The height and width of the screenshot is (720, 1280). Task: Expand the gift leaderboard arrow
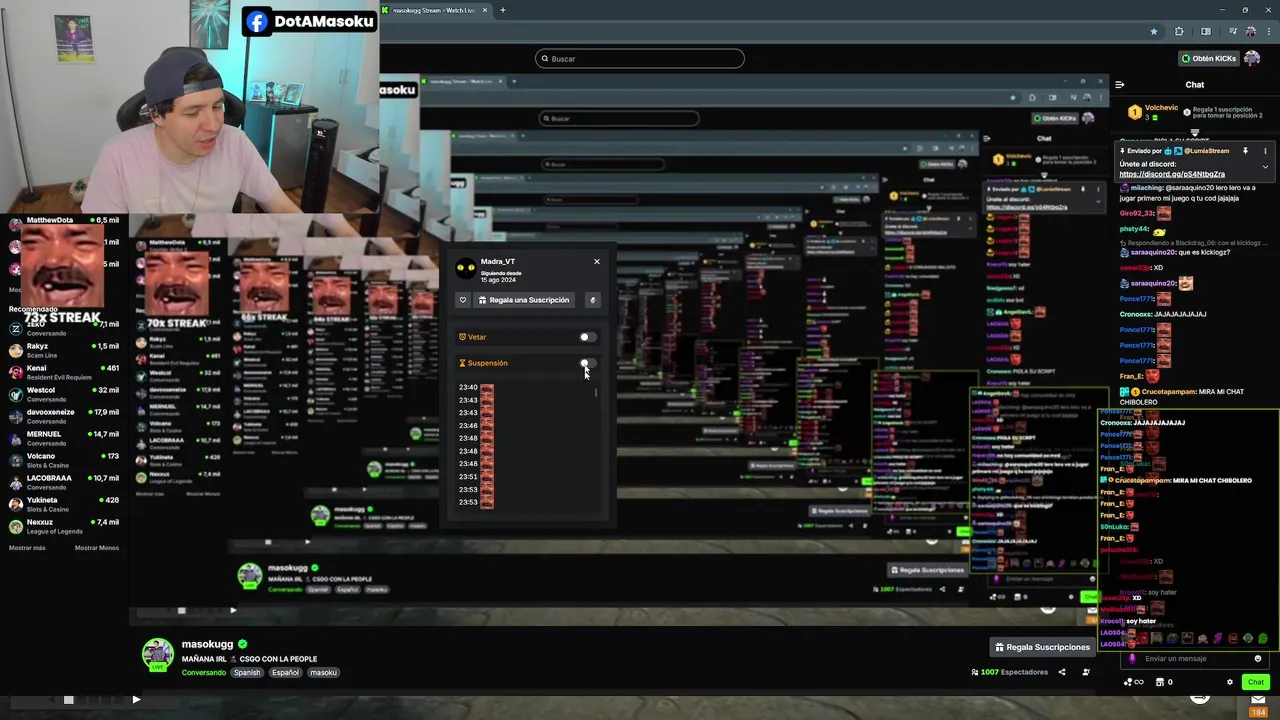pos(1194,132)
